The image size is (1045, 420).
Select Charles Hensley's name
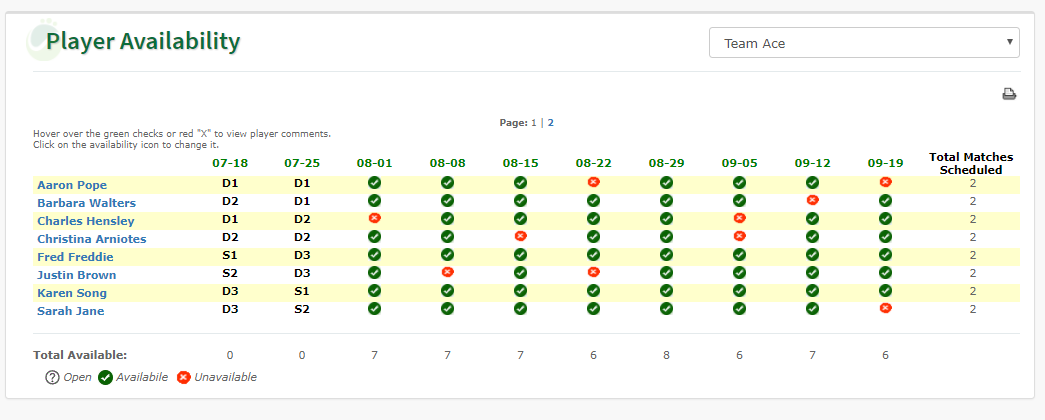pos(86,221)
